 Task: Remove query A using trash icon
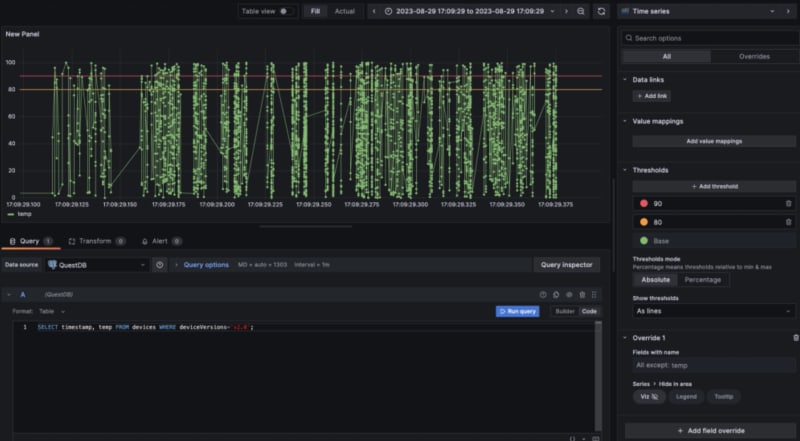coord(582,295)
